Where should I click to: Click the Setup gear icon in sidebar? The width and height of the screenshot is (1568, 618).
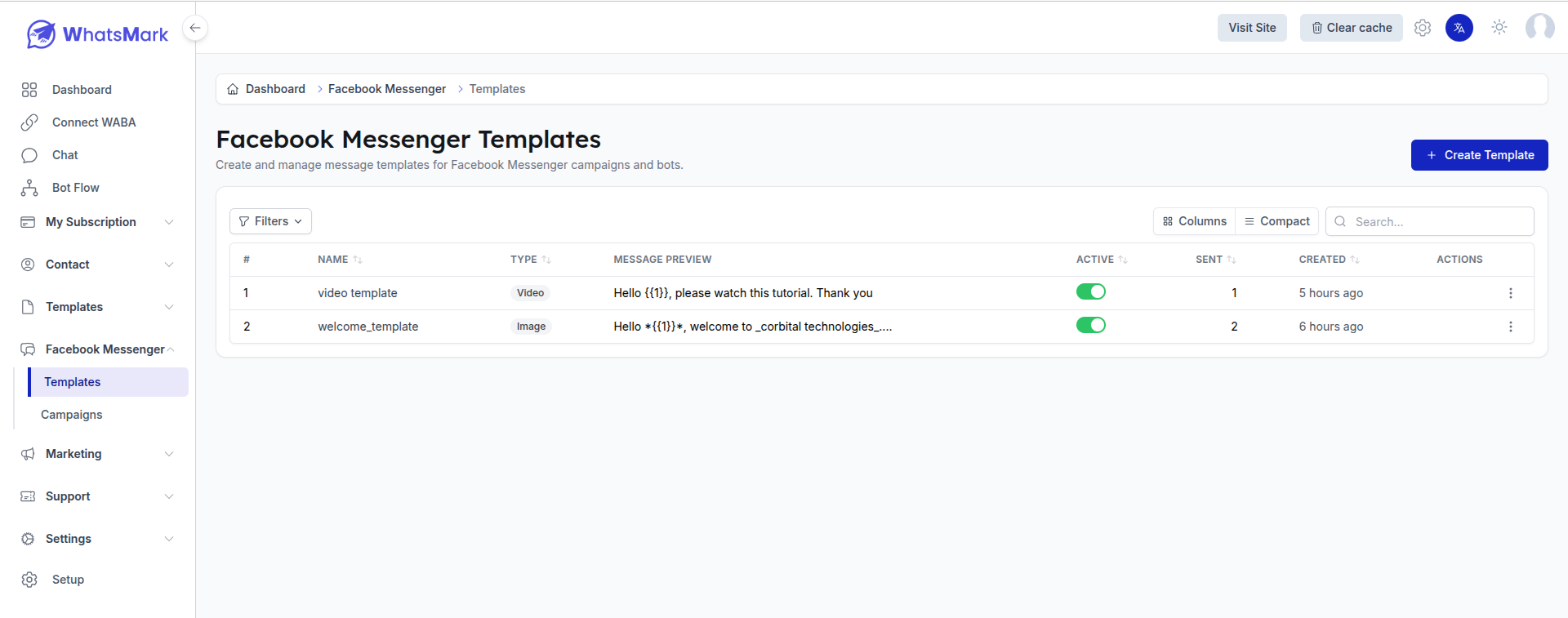pyautogui.click(x=29, y=580)
